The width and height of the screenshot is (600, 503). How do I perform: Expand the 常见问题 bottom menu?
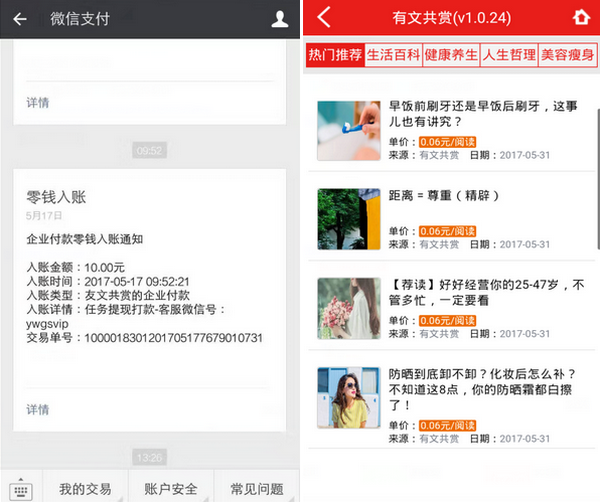point(256,489)
